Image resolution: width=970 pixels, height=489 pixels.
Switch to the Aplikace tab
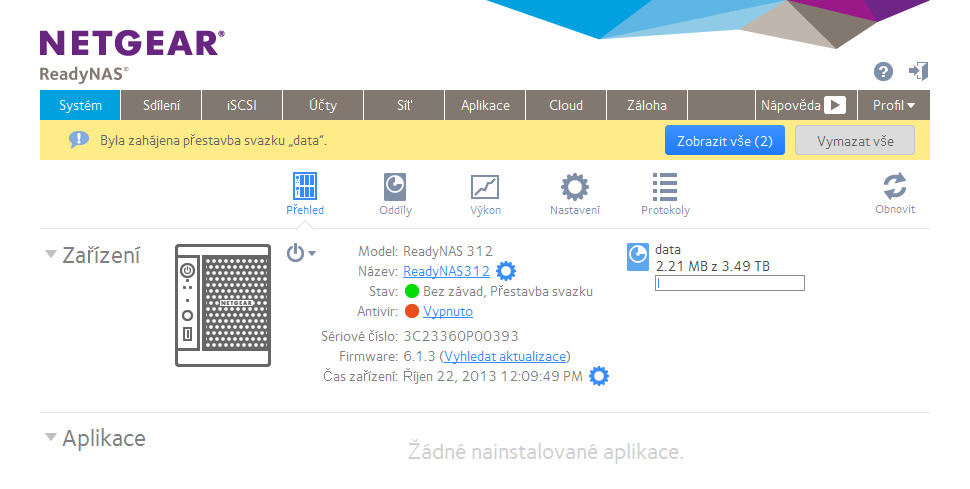point(485,105)
